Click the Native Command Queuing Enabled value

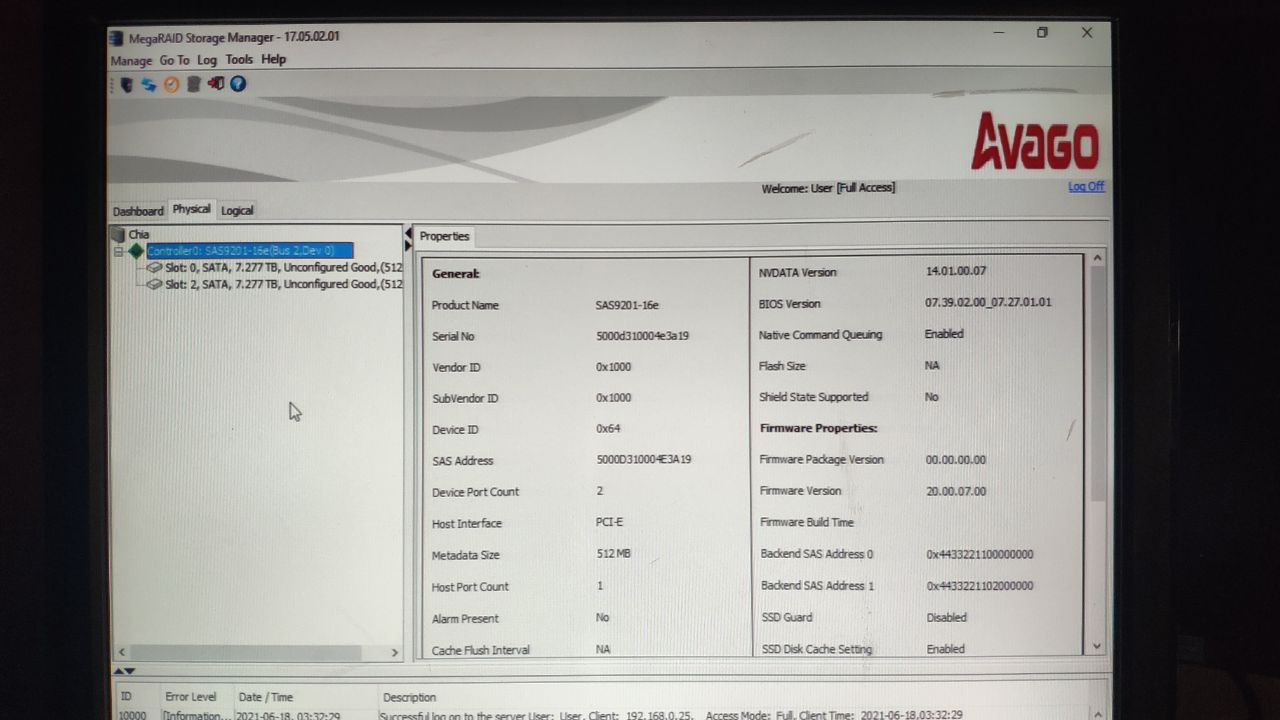[x=944, y=334]
